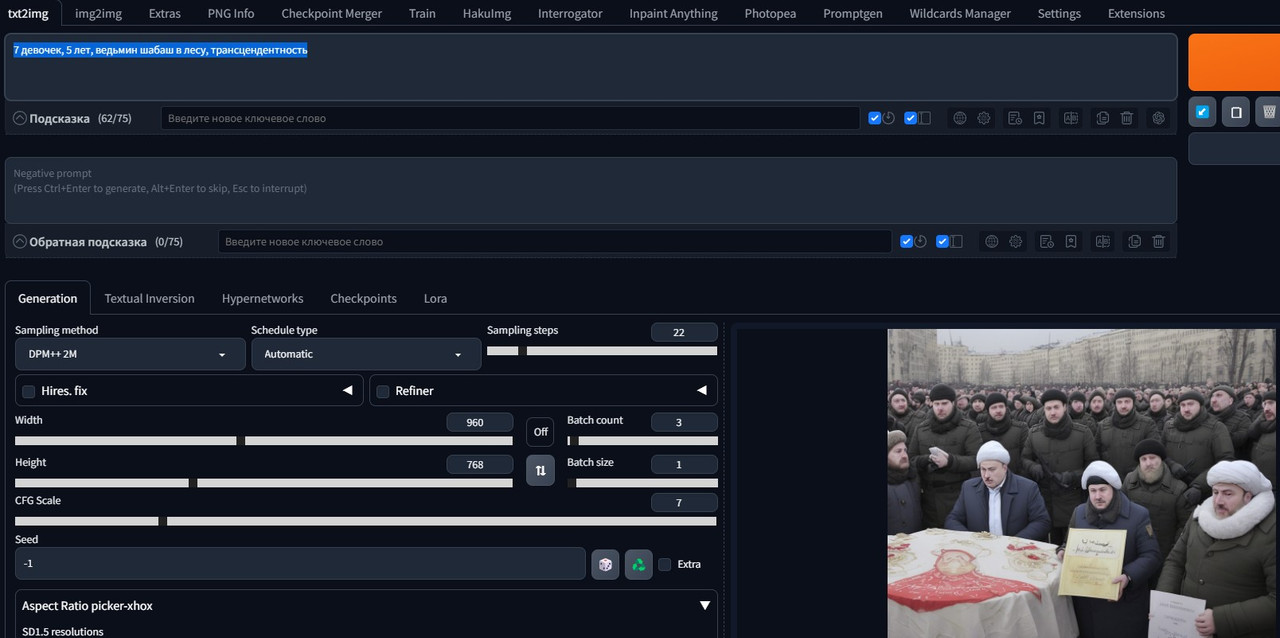The width and height of the screenshot is (1280, 638).
Task: Open language settings globe icon in Подсказка row
Action: click(x=960, y=118)
